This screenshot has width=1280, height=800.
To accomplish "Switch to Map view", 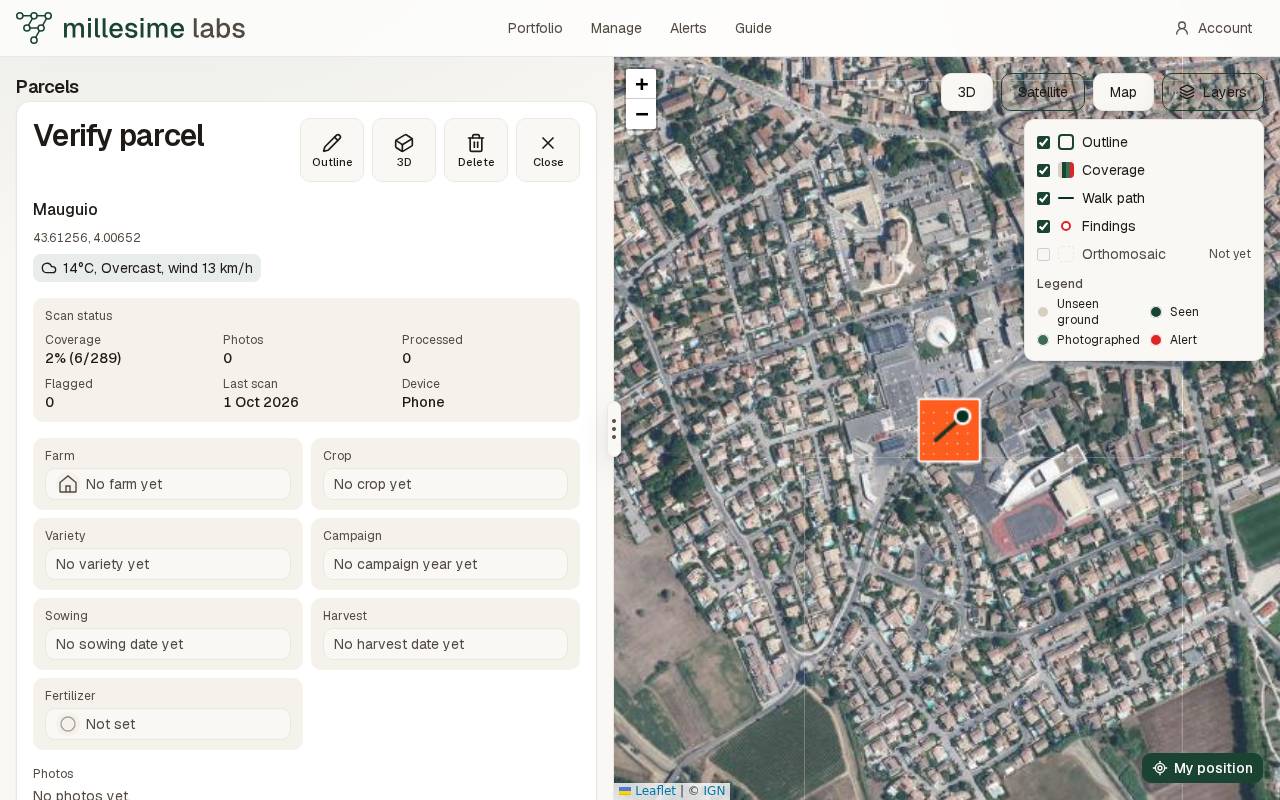I will [x=1123, y=92].
